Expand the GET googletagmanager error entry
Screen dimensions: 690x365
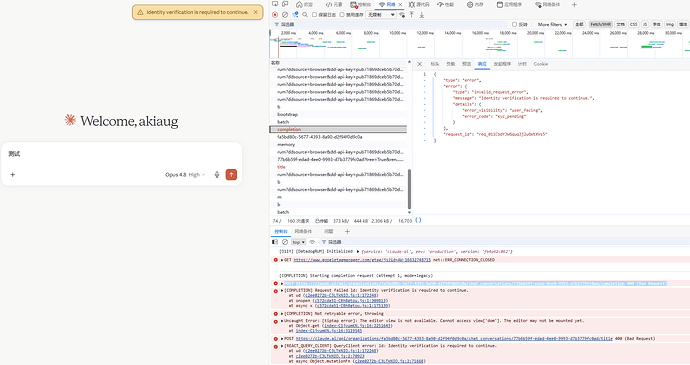click(x=282, y=260)
